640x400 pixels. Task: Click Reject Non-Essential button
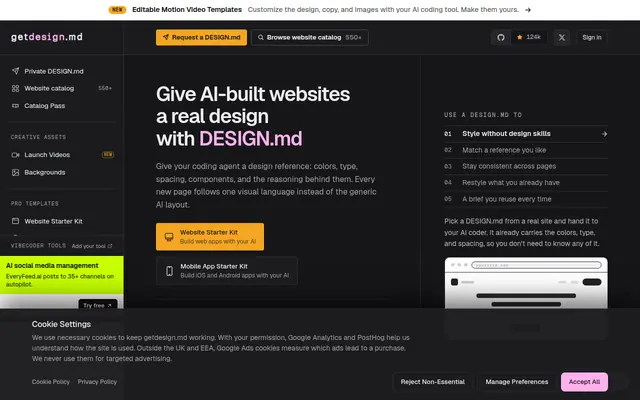[x=433, y=382]
